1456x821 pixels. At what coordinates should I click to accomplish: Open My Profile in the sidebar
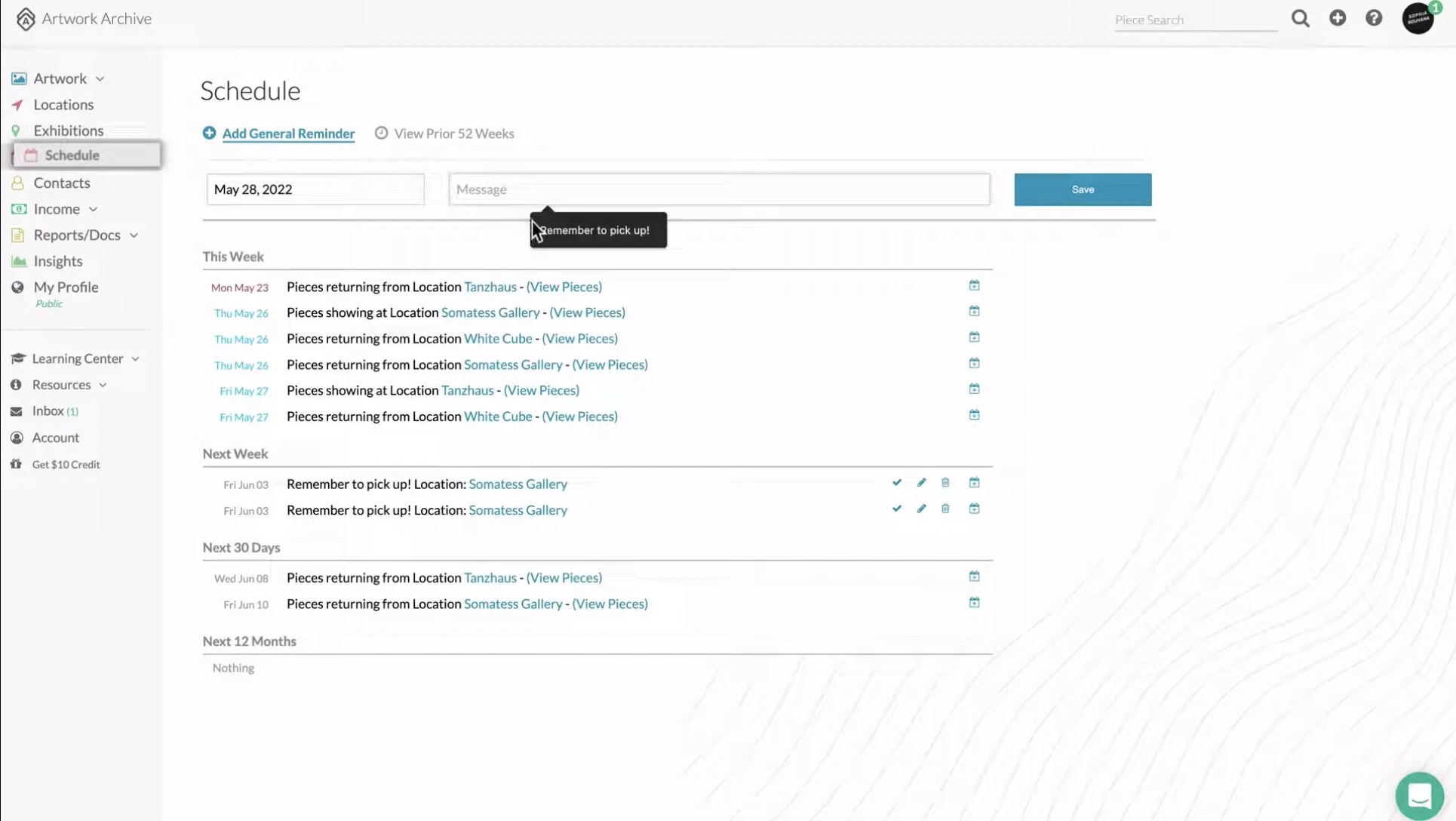66,287
